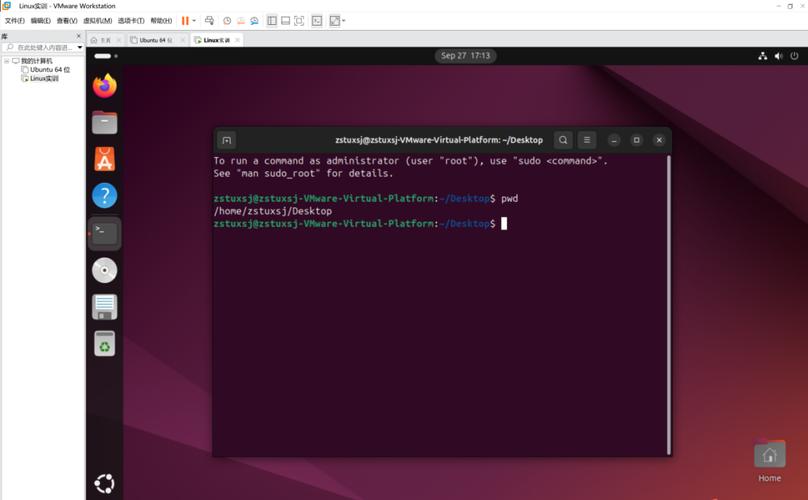Select Linux实训 in the library tree
Image resolution: width=808 pixels, height=500 pixels.
coord(44,78)
